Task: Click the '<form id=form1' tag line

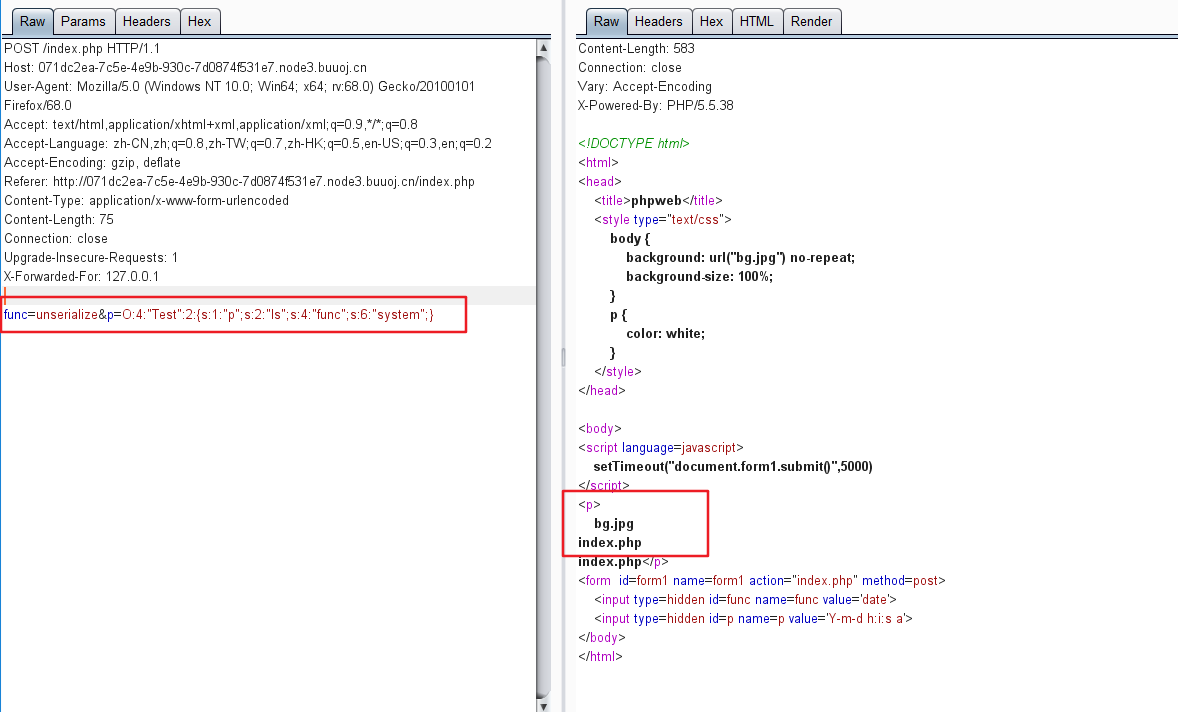Action: tap(762, 581)
